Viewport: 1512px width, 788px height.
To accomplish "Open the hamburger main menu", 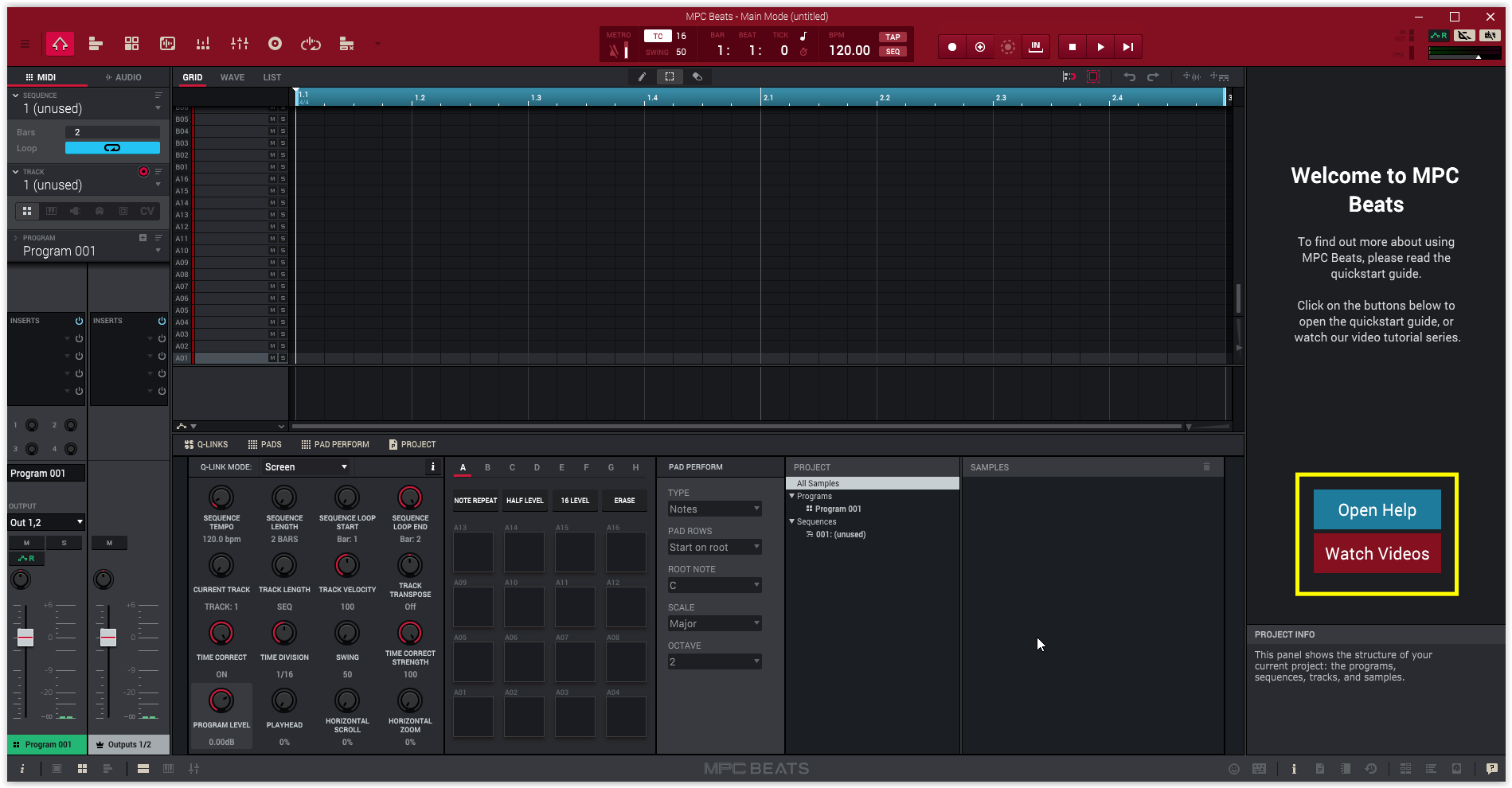I will tap(25, 45).
